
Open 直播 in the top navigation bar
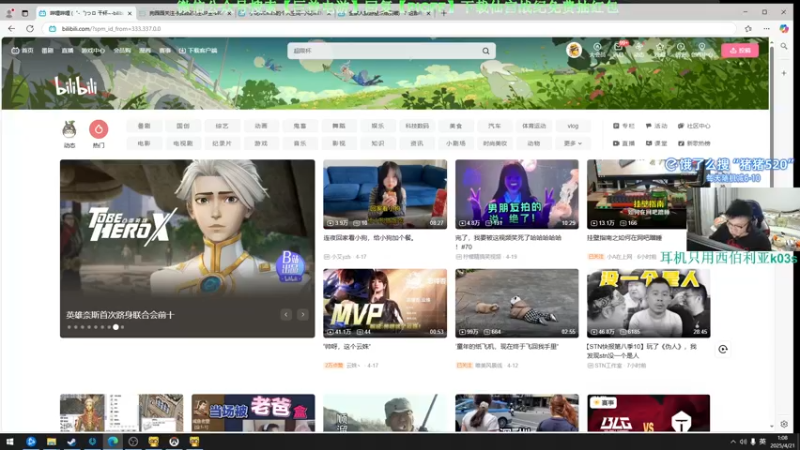67,51
